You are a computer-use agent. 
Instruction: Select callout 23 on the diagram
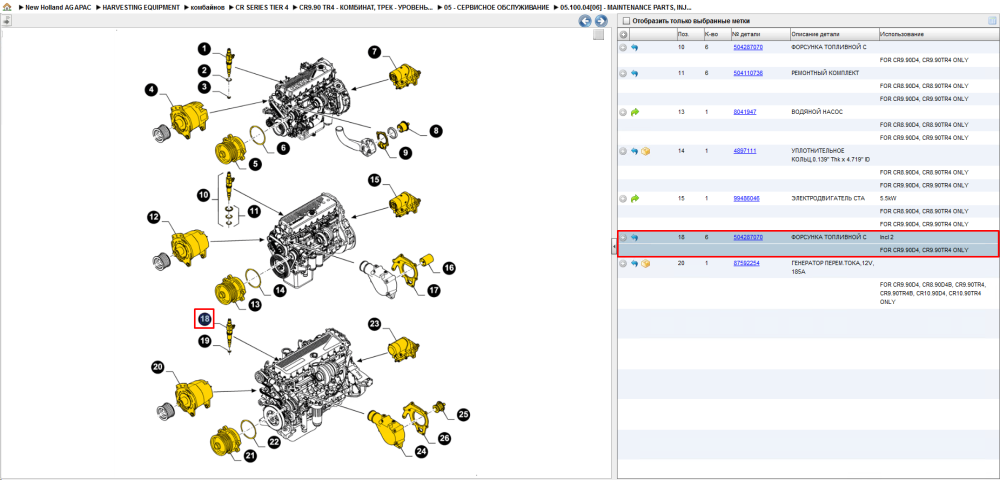tap(374, 324)
